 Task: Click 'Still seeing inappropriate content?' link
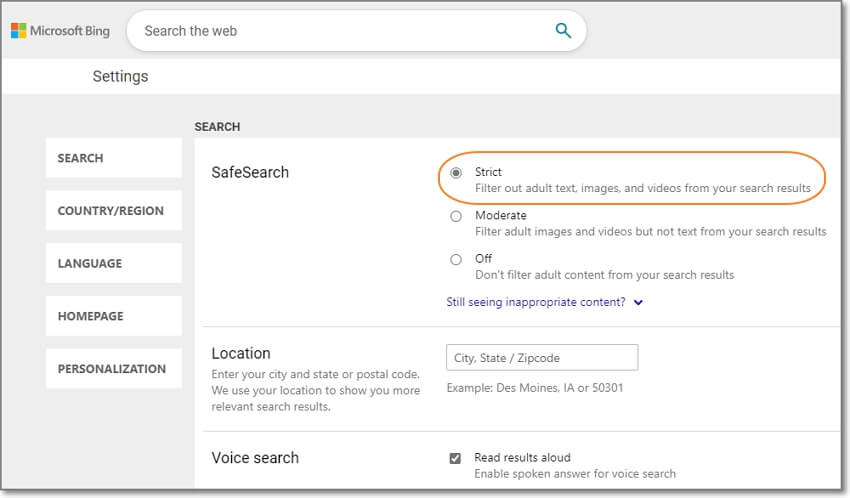click(536, 302)
